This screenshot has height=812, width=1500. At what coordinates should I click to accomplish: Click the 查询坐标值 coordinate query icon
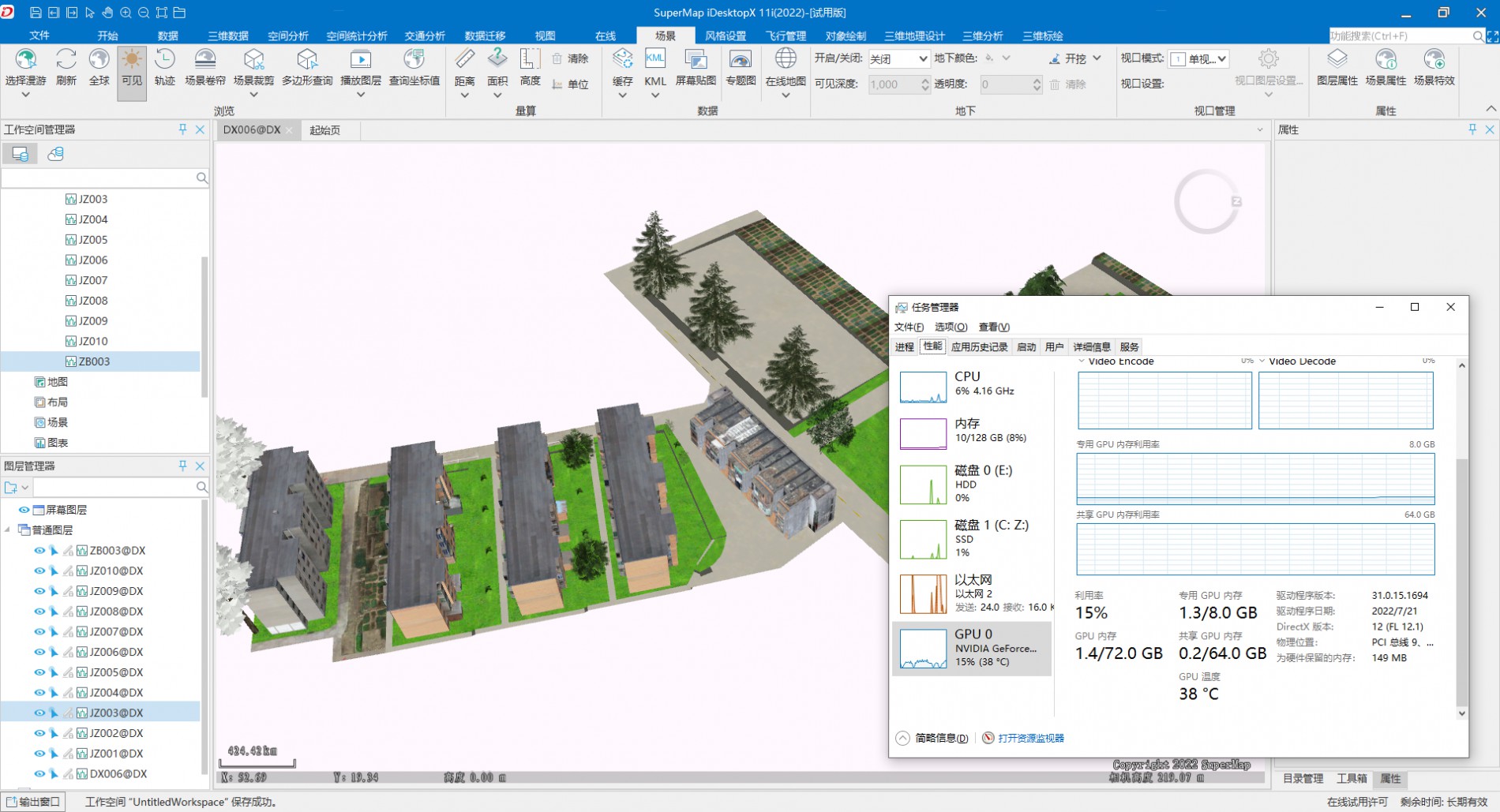click(x=414, y=60)
